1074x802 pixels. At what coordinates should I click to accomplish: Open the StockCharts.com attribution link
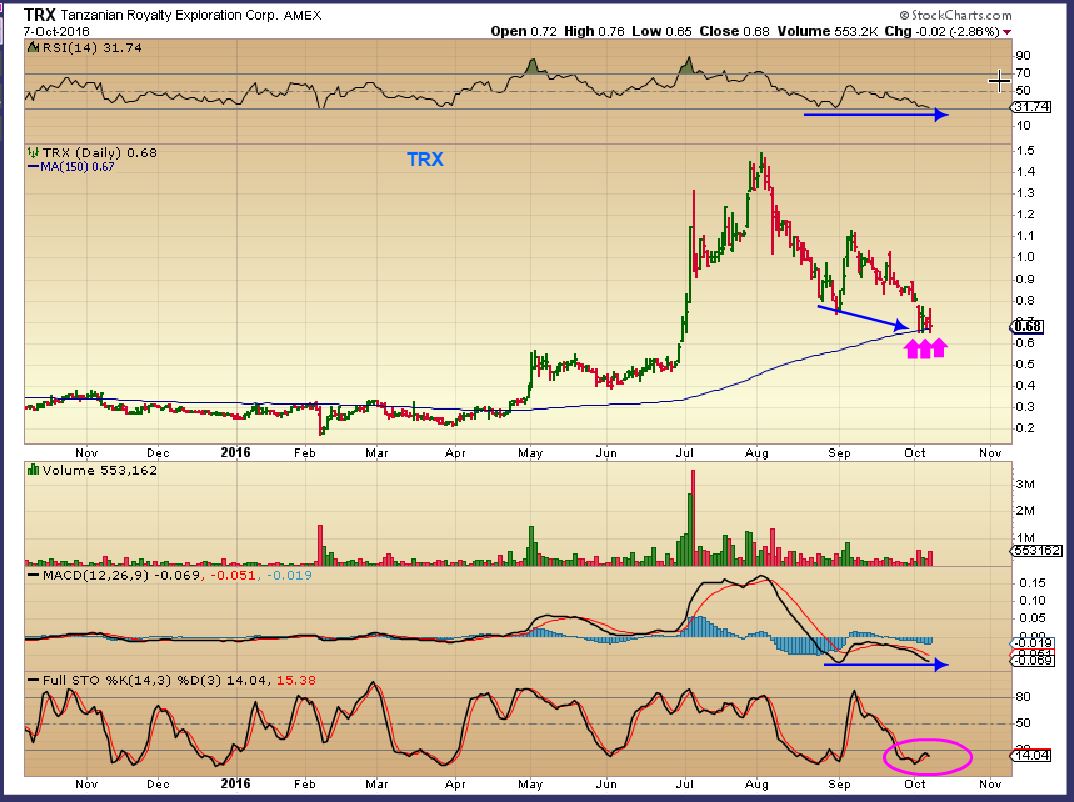pyautogui.click(x=956, y=15)
